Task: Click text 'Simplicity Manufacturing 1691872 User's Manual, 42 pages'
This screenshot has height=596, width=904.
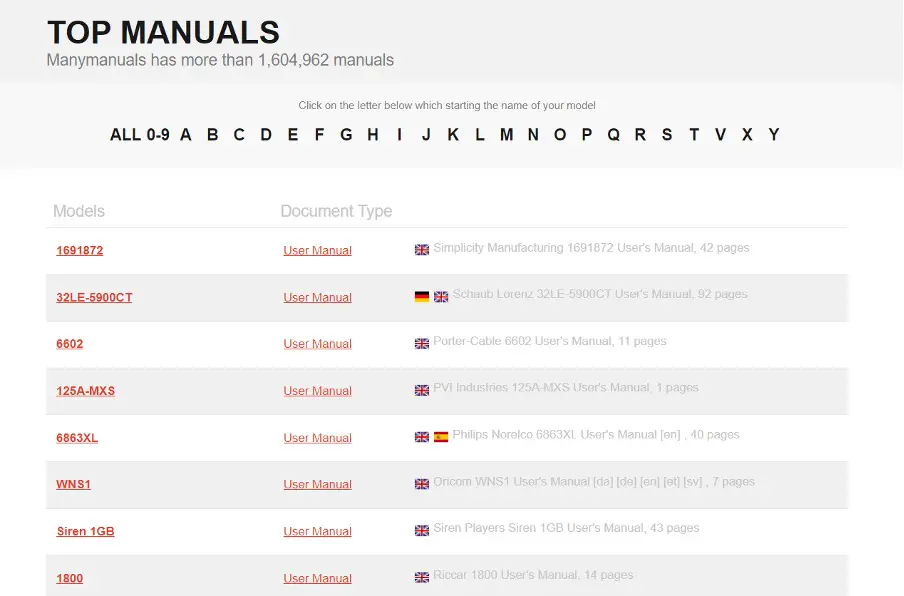Action: [x=591, y=248]
